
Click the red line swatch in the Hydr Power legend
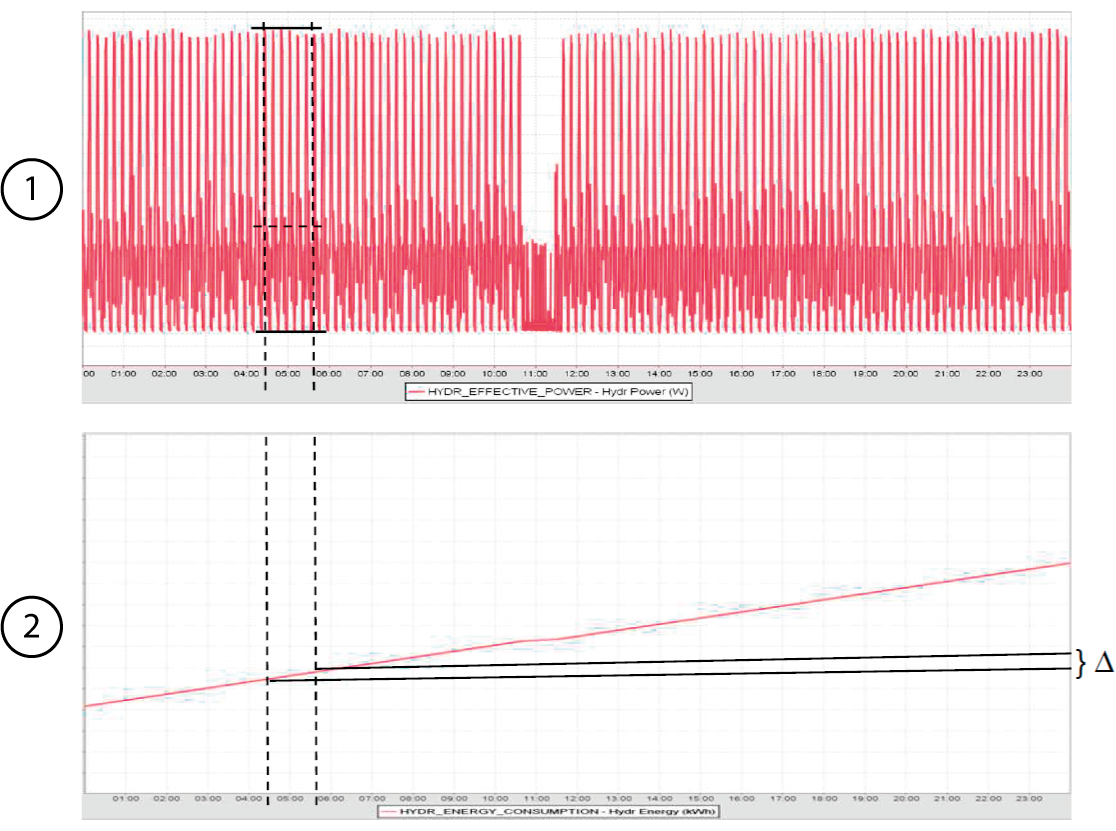point(415,393)
